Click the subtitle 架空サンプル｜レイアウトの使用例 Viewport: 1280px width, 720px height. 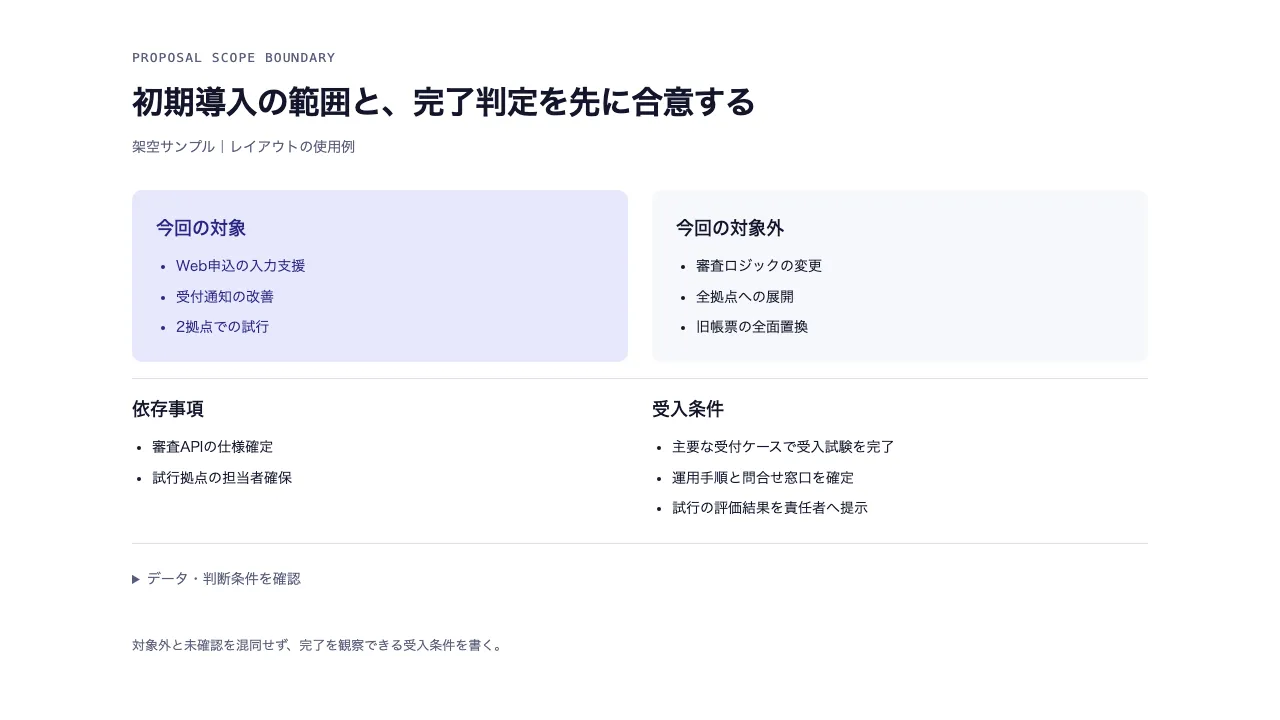tap(243, 147)
